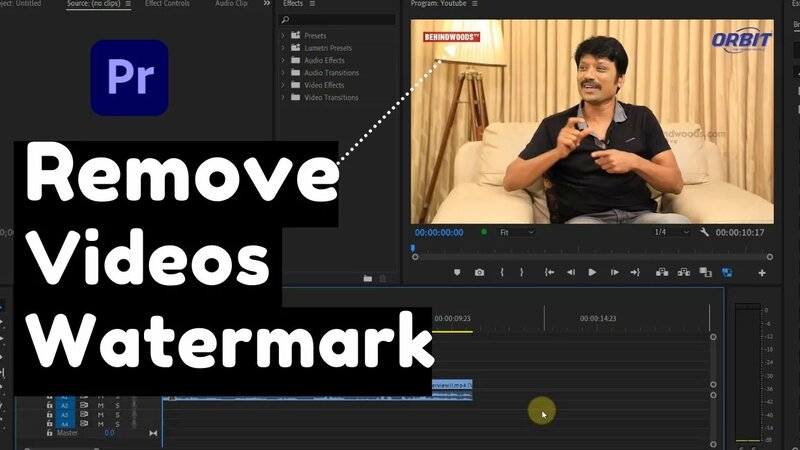Click the Extract button
The width and height of the screenshot is (800, 450).
pyautogui.click(x=684, y=272)
